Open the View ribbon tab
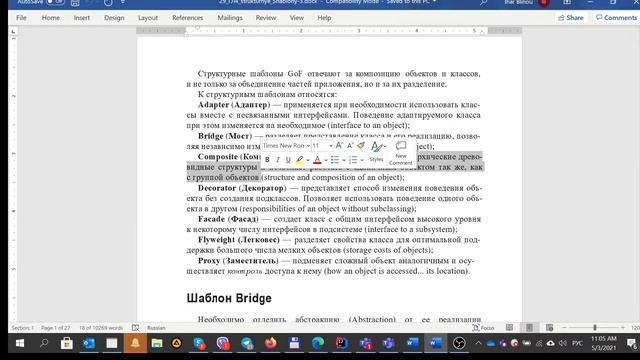The image size is (640, 360). click(297, 18)
